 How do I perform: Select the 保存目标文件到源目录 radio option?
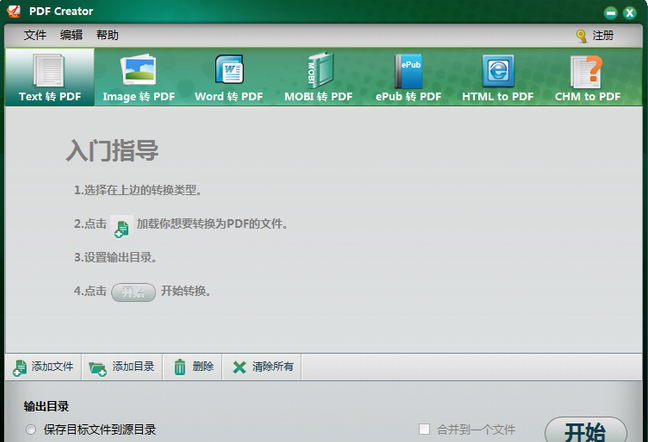tap(31, 430)
